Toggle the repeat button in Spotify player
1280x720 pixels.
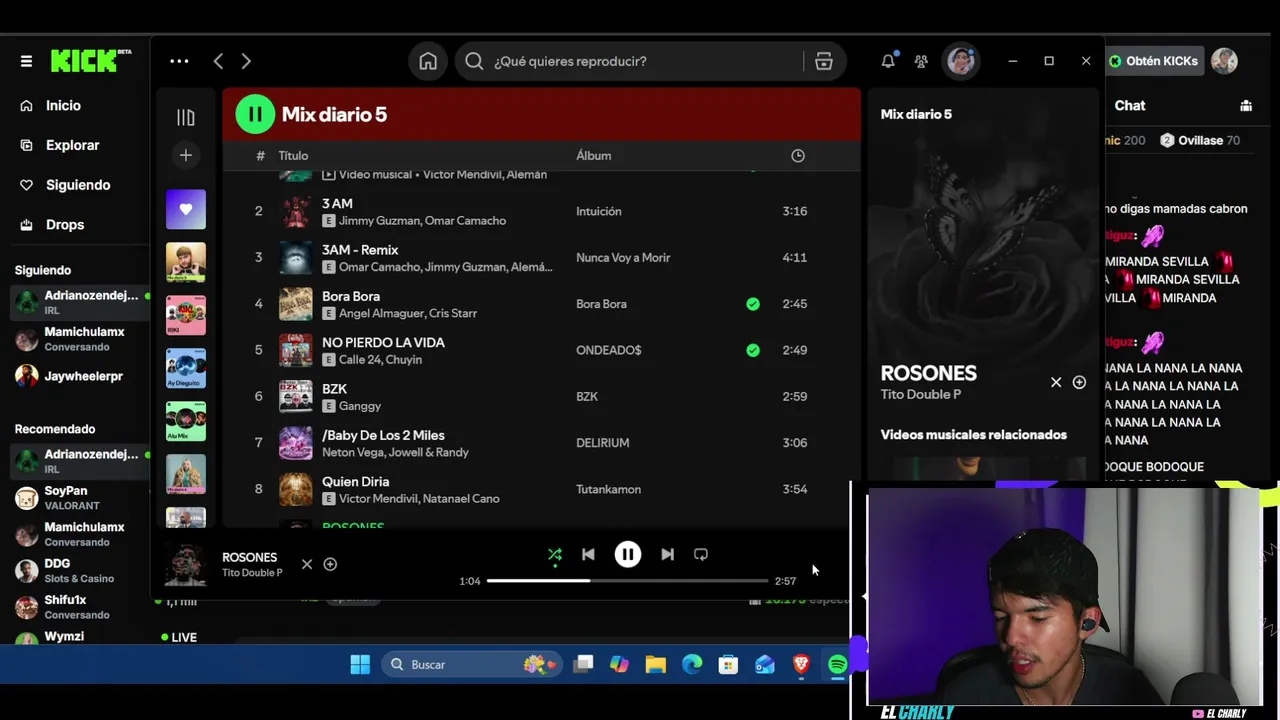pyautogui.click(x=701, y=554)
